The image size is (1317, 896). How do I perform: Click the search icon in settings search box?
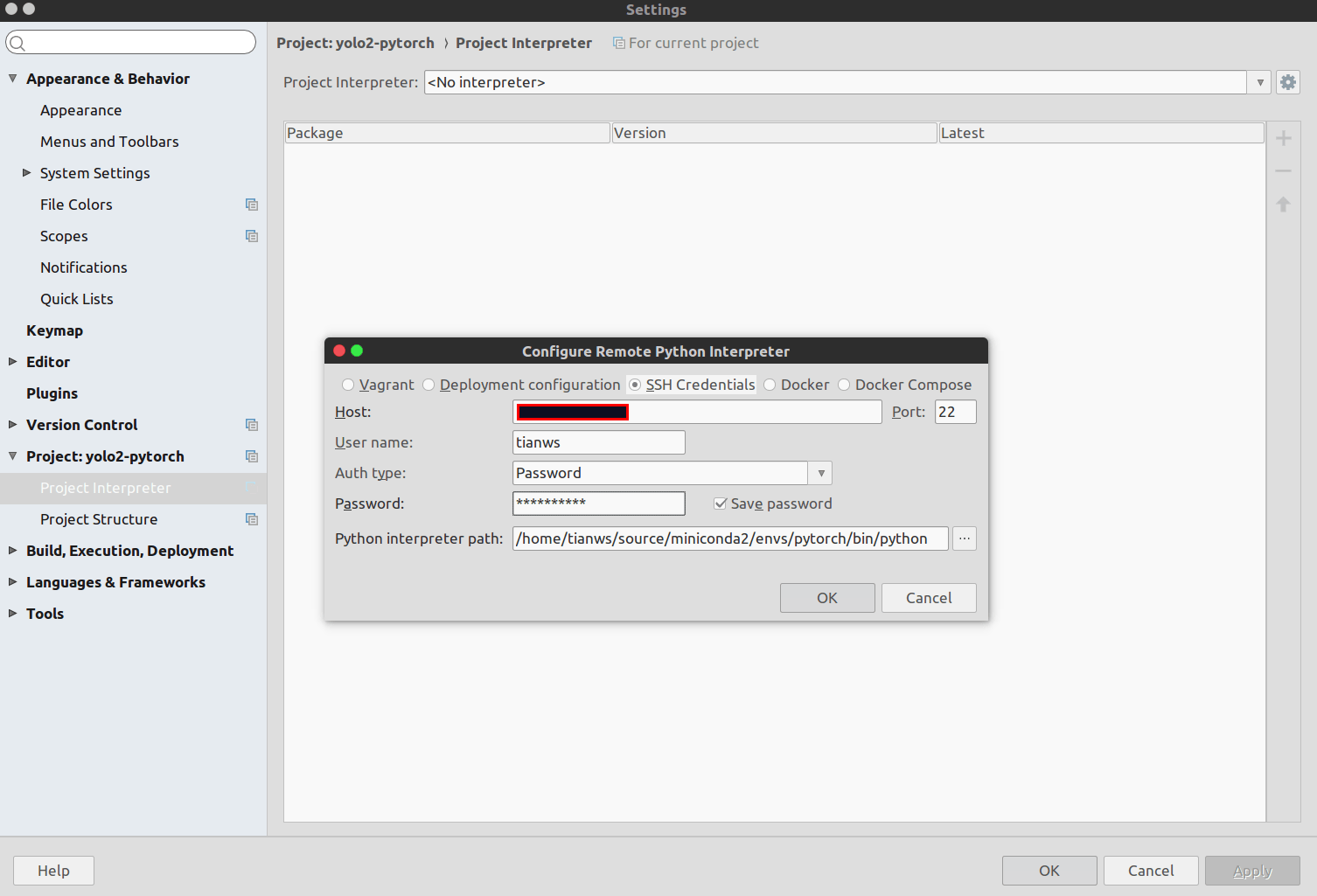pyautogui.click(x=17, y=43)
